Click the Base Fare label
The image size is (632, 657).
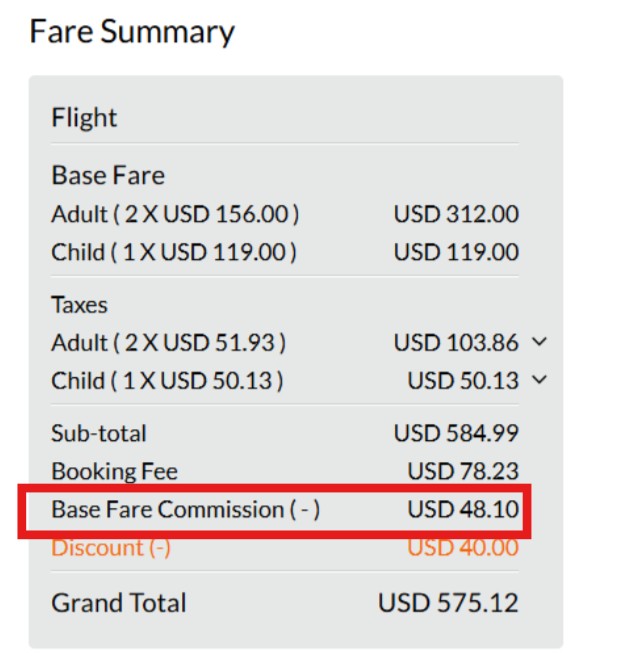pos(108,176)
